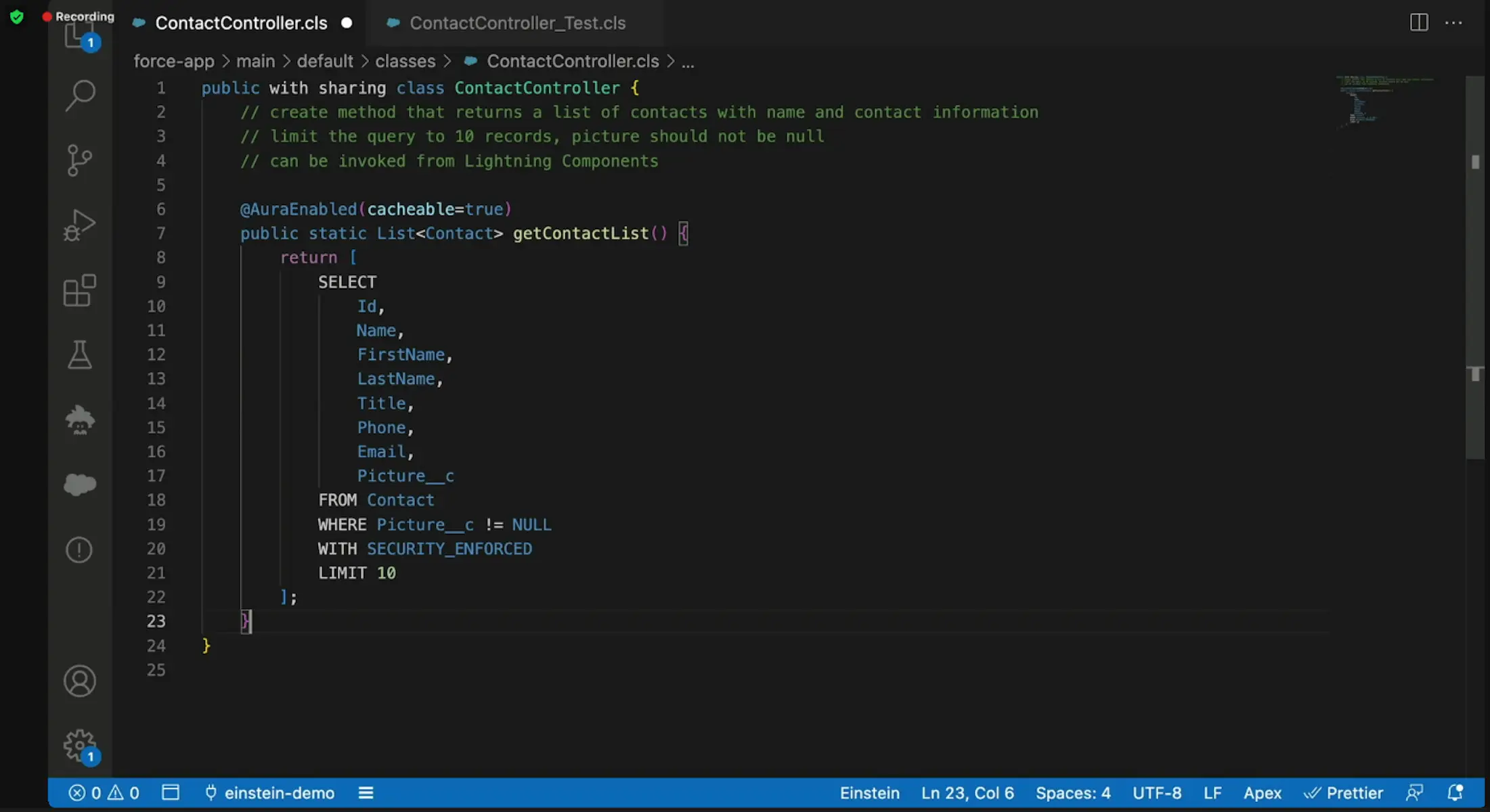
Task: Click the Accounts profile icon
Action: pos(80,681)
